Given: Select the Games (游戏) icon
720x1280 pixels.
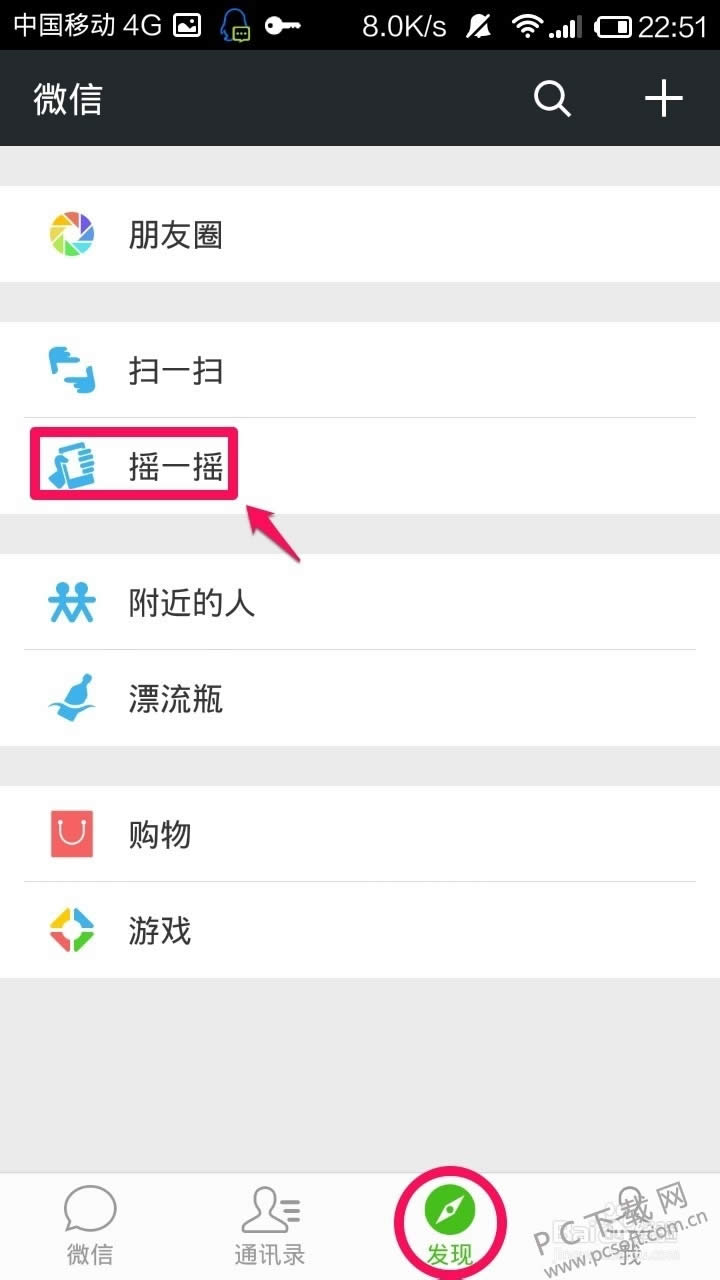Looking at the screenshot, I should pyautogui.click(x=71, y=929).
